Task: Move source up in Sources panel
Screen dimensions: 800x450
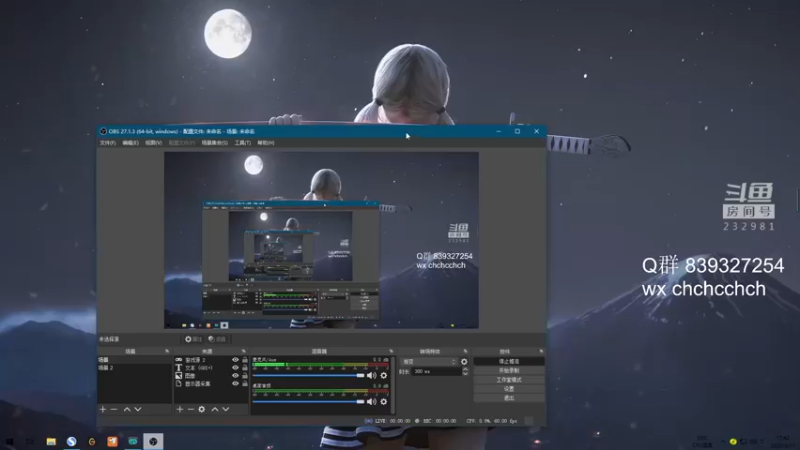Action: 215,409
